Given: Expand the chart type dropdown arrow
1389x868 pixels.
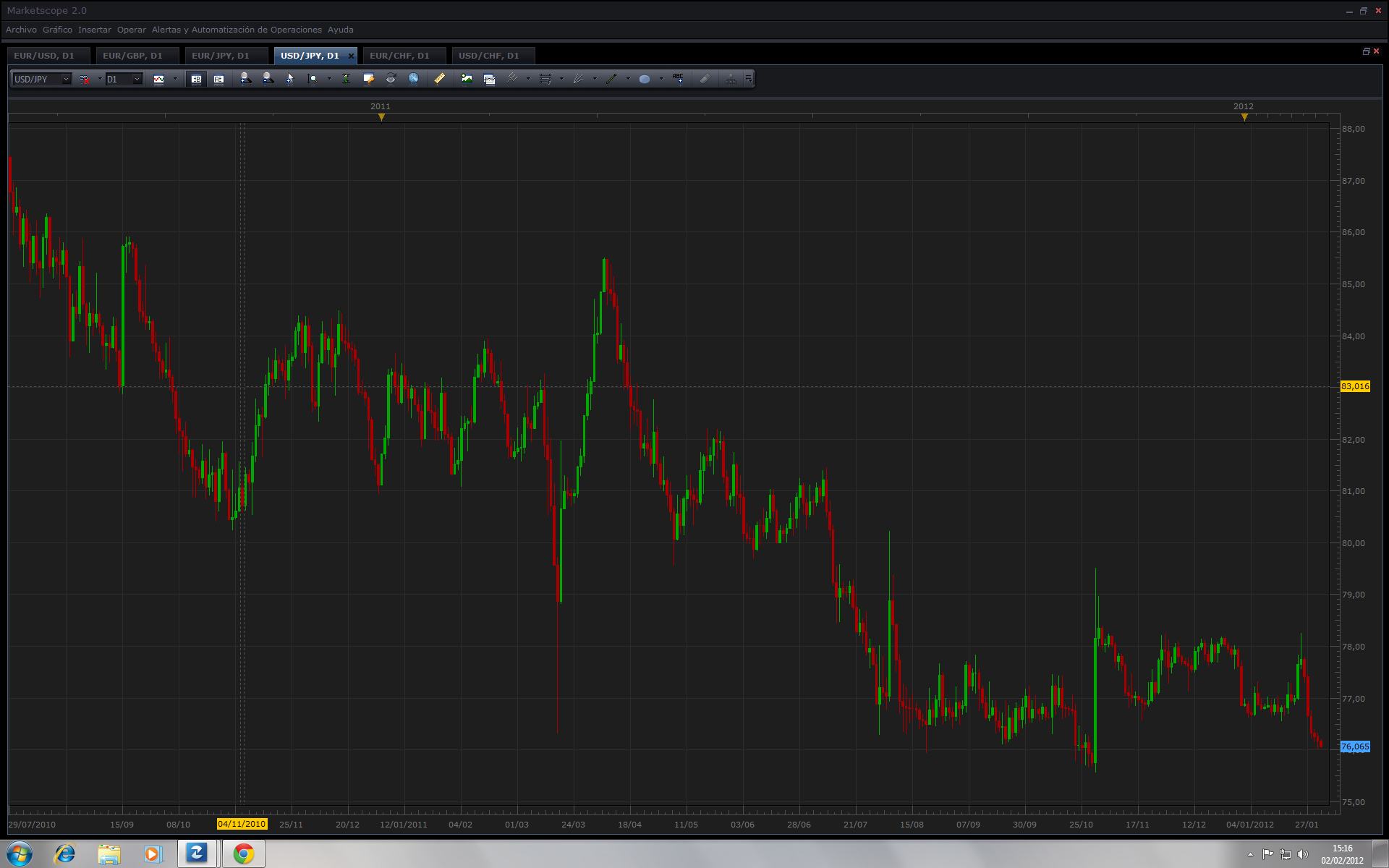Looking at the screenshot, I should (175, 79).
